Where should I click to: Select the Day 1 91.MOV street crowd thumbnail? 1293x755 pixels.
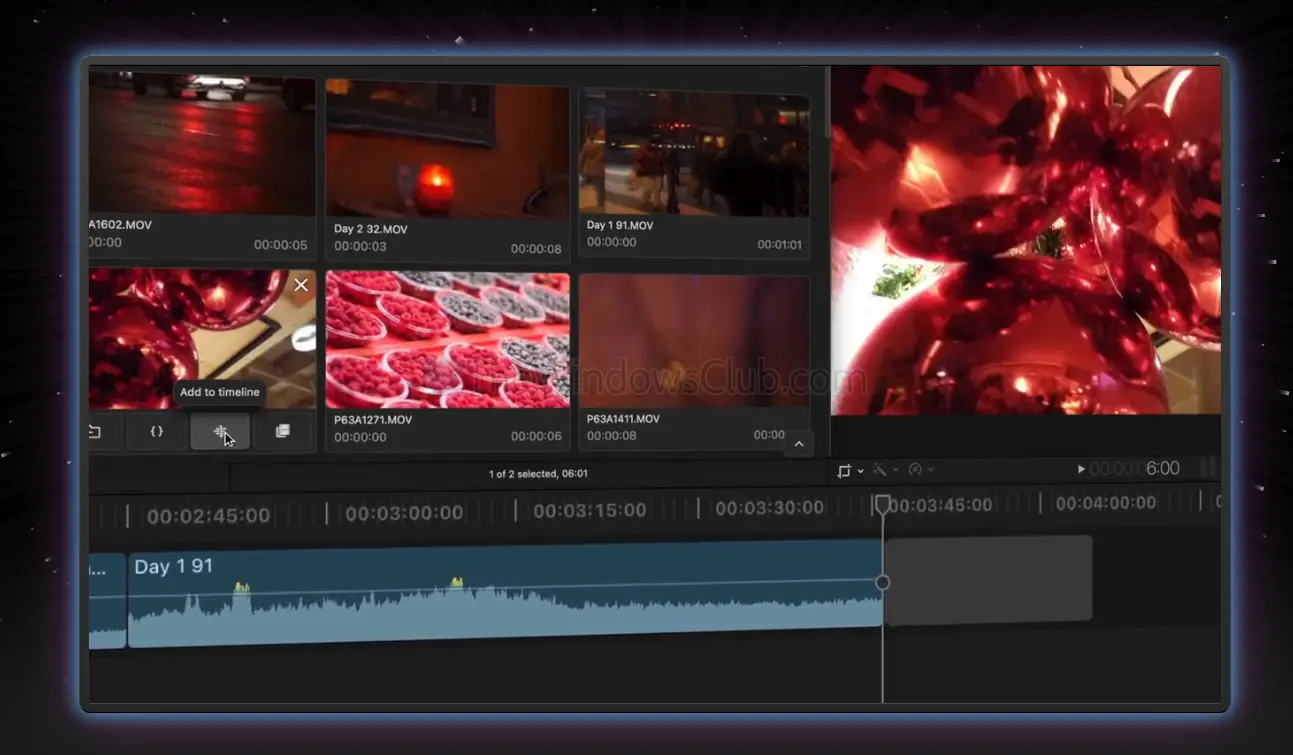coord(694,155)
